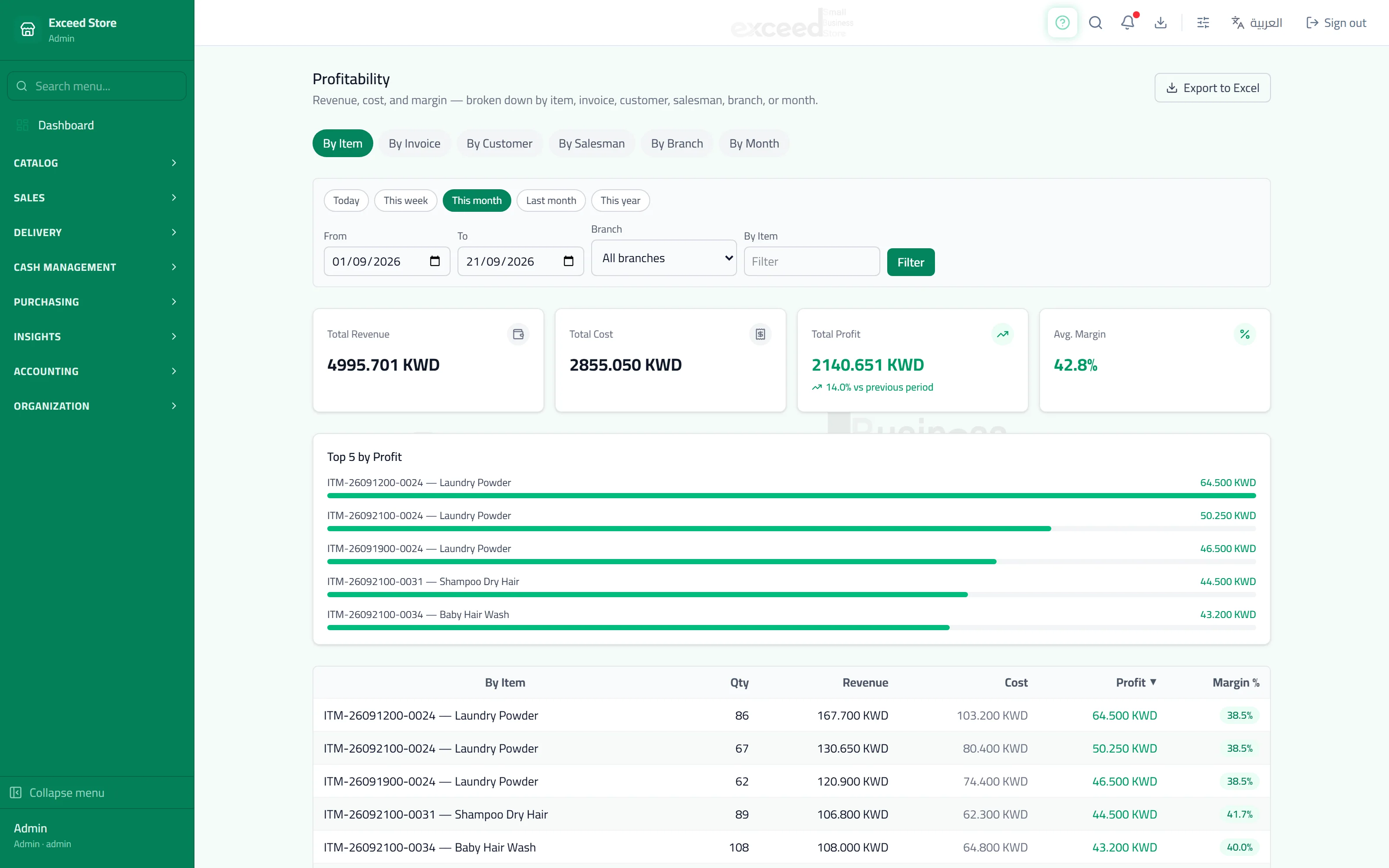
Task: Switch to the By Invoice tab
Action: (415, 144)
